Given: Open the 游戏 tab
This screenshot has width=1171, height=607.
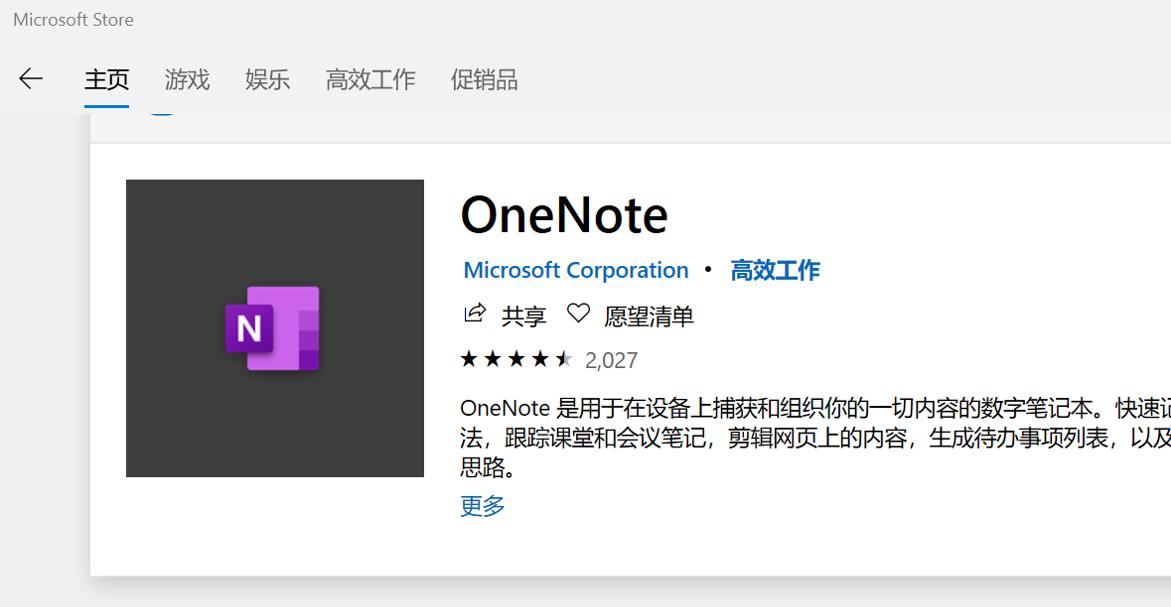Looking at the screenshot, I should coord(187,80).
